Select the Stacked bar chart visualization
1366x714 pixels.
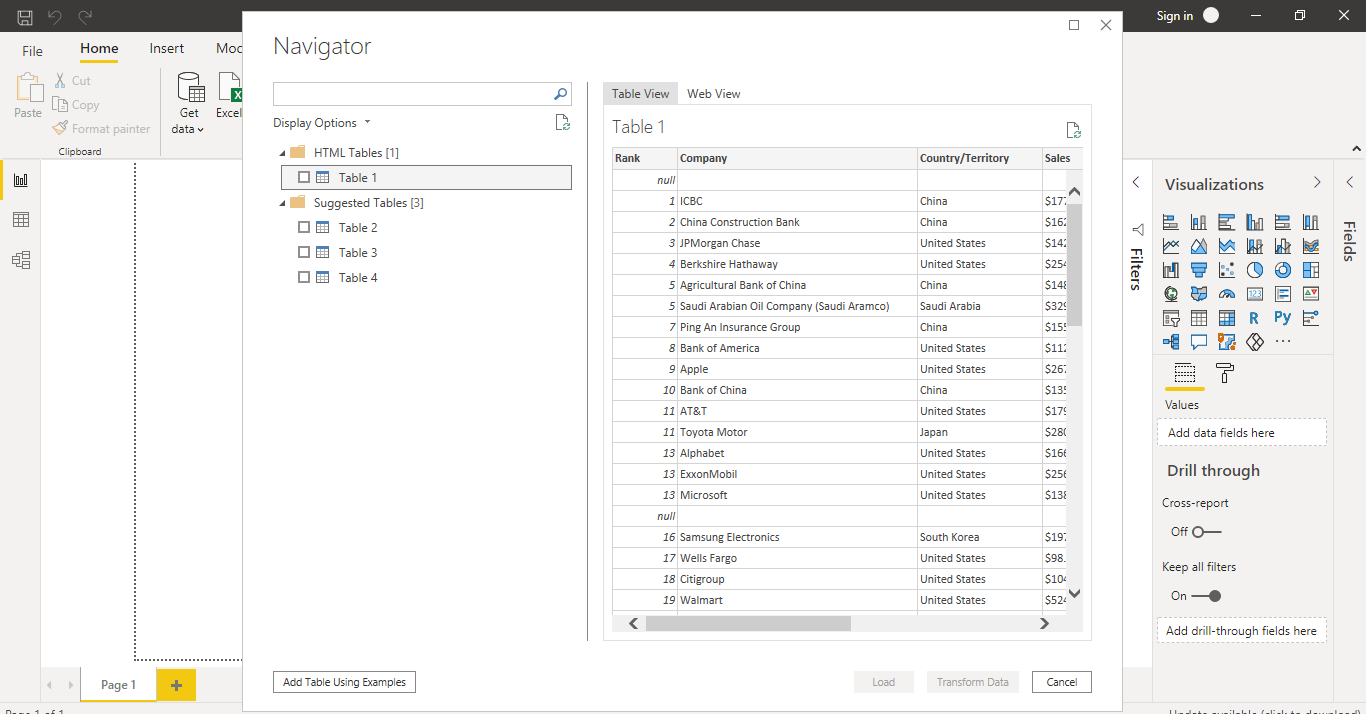pyautogui.click(x=1171, y=222)
